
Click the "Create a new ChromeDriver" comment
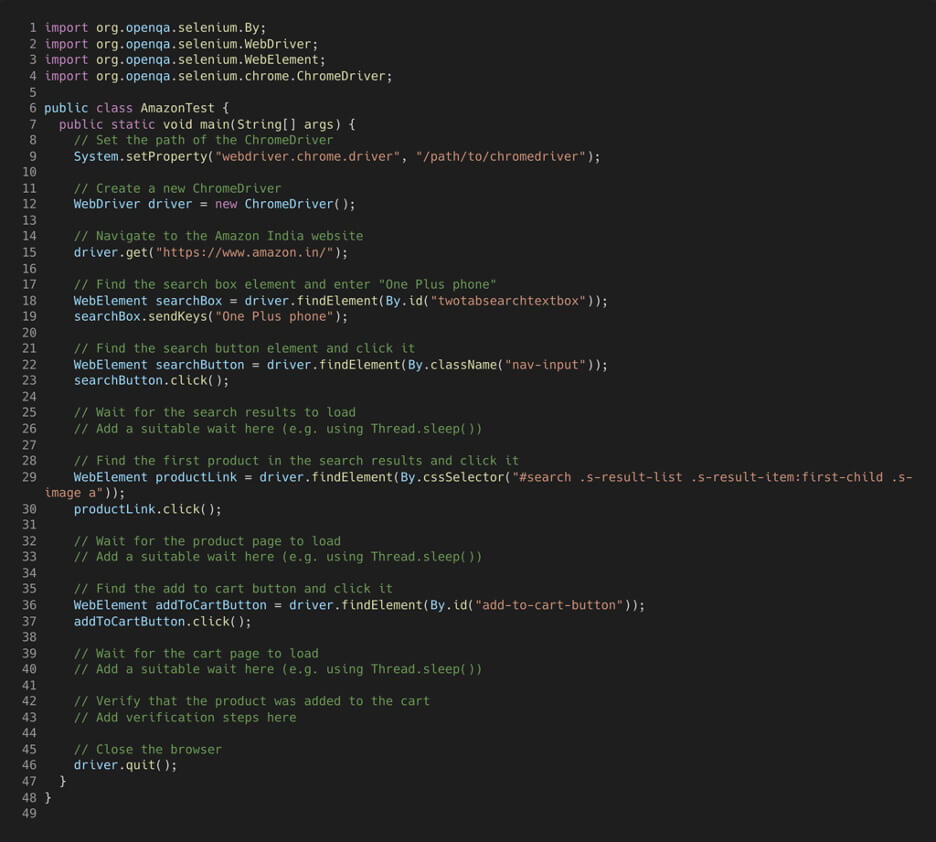tap(177, 188)
